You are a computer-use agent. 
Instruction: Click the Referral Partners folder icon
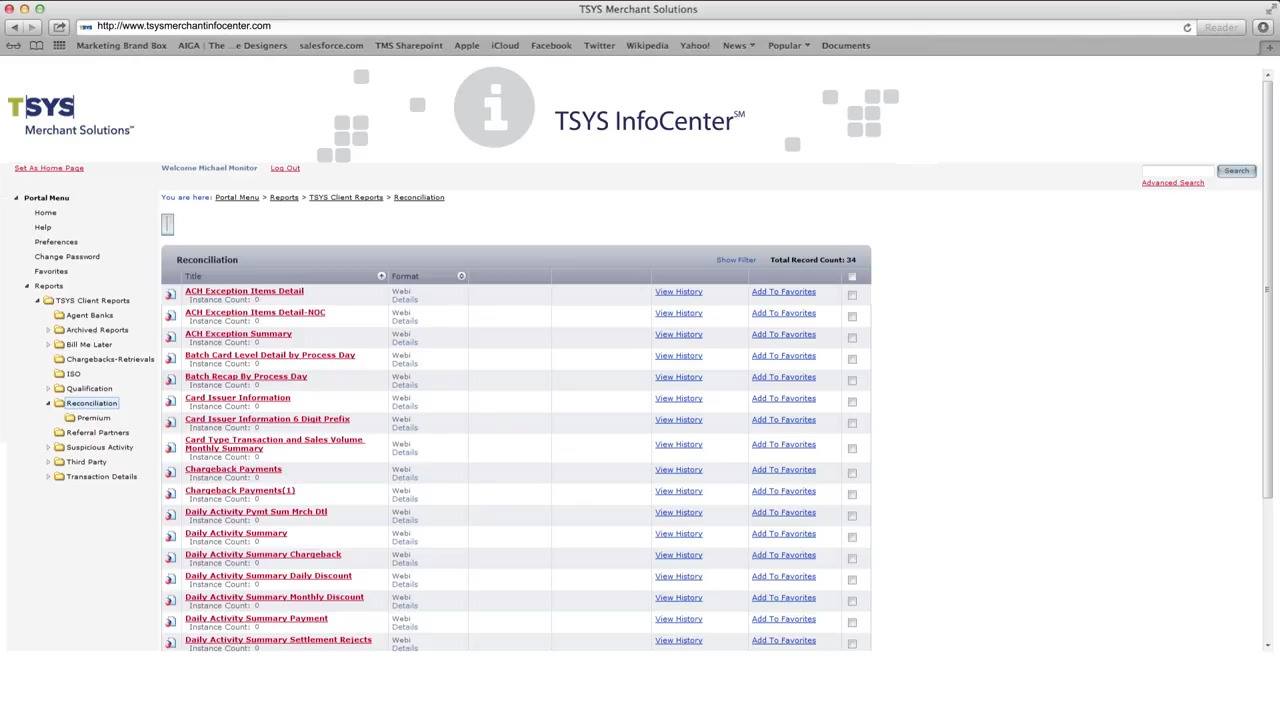[x=59, y=432]
